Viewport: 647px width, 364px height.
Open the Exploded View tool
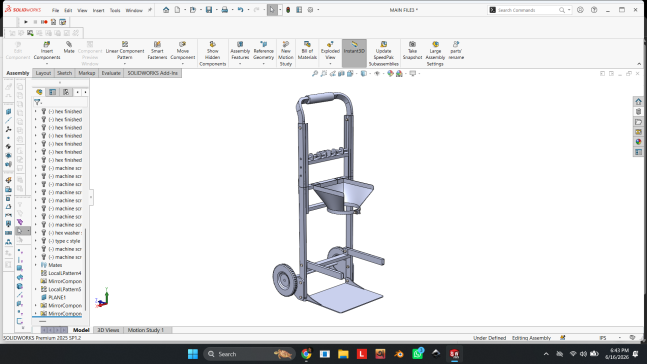tap(330, 50)
